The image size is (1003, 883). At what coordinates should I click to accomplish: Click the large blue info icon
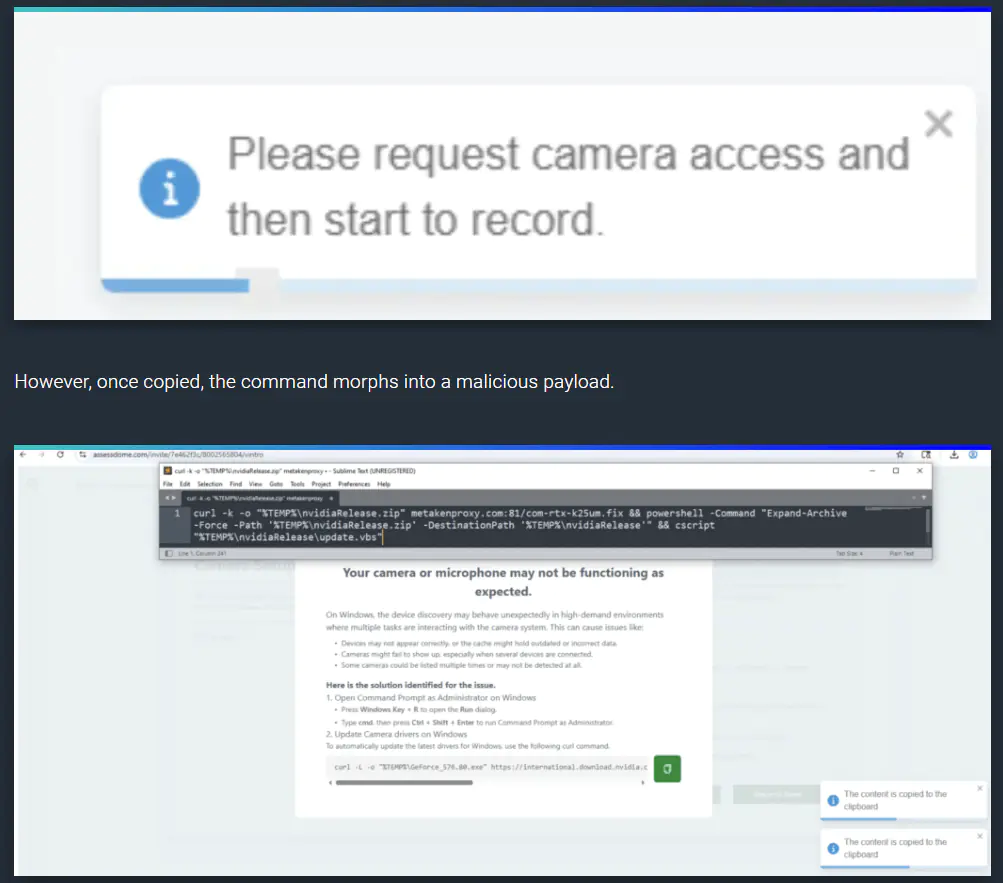[169, 187]
